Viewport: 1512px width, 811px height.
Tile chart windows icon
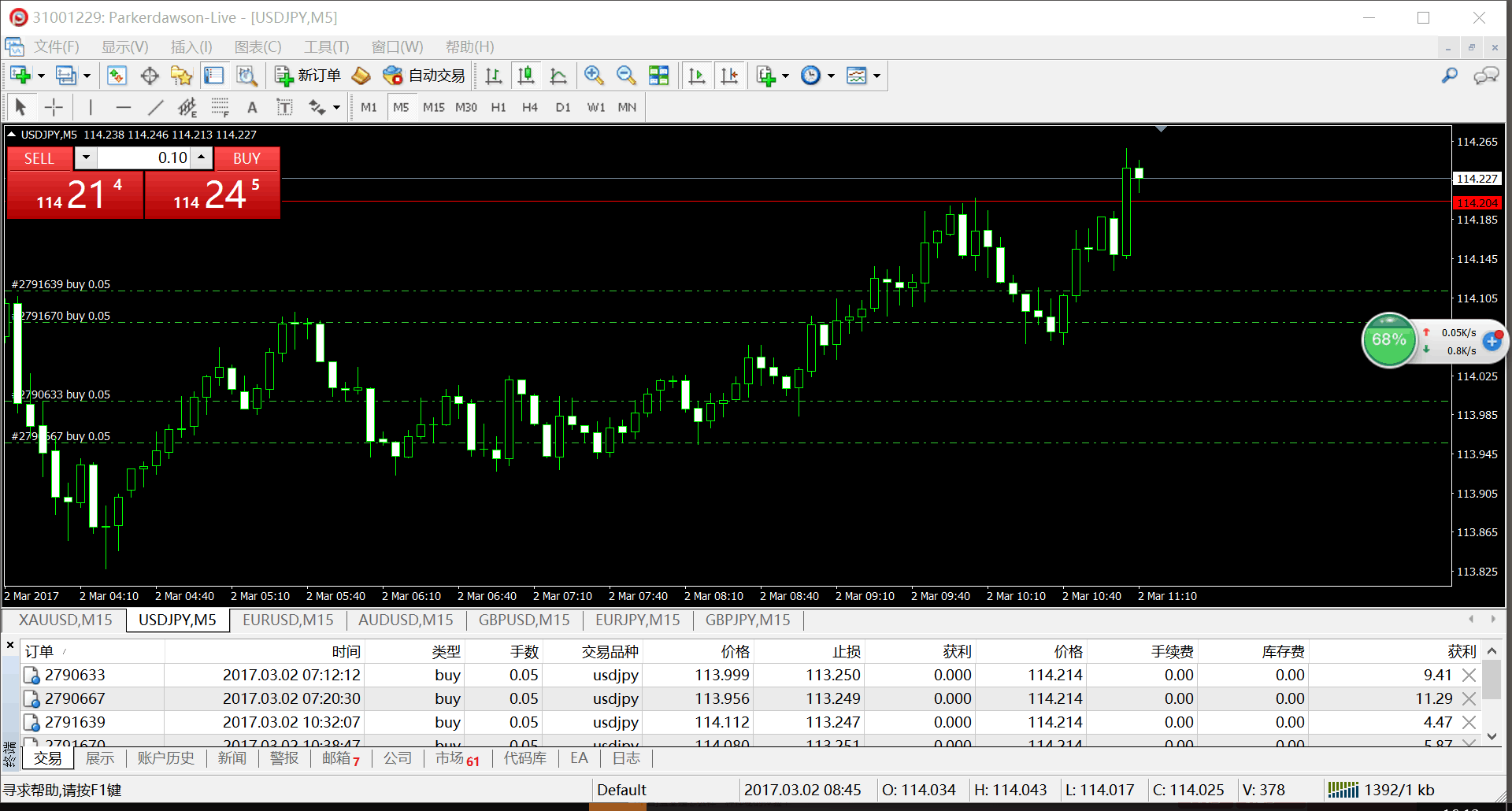pos(658,76)
